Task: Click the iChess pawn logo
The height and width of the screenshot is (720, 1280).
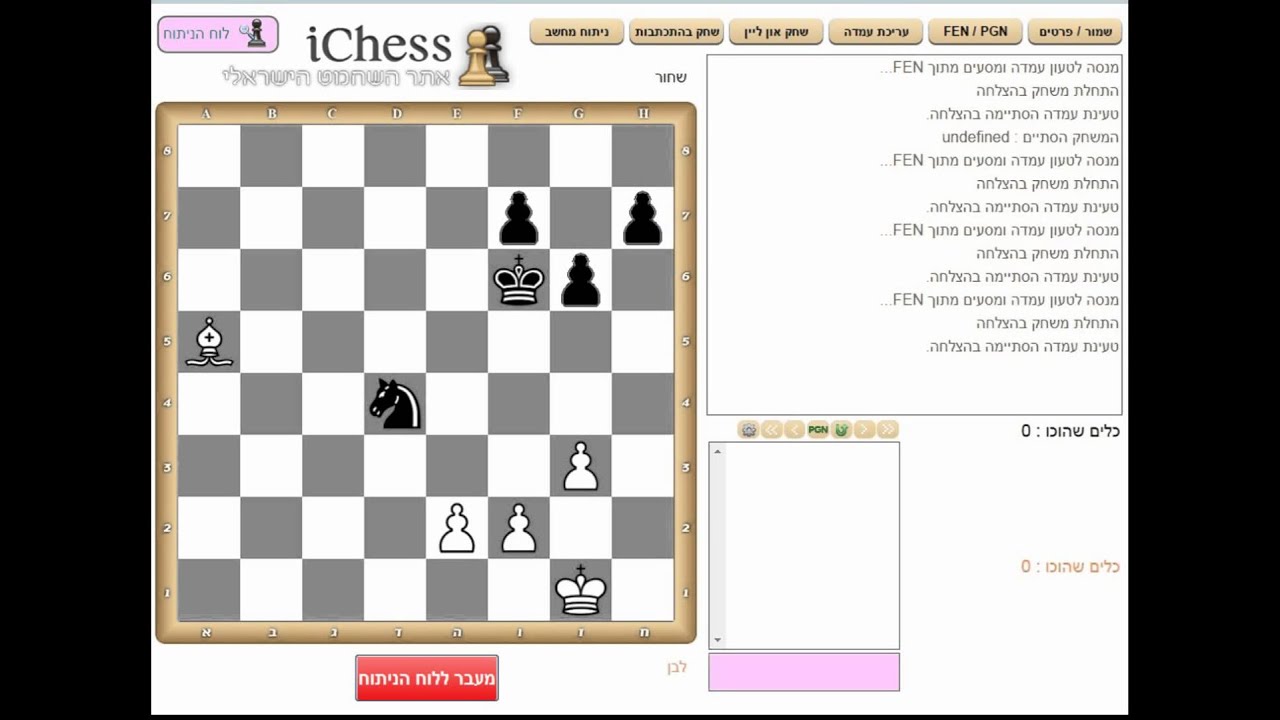Action: click(484, 56)
